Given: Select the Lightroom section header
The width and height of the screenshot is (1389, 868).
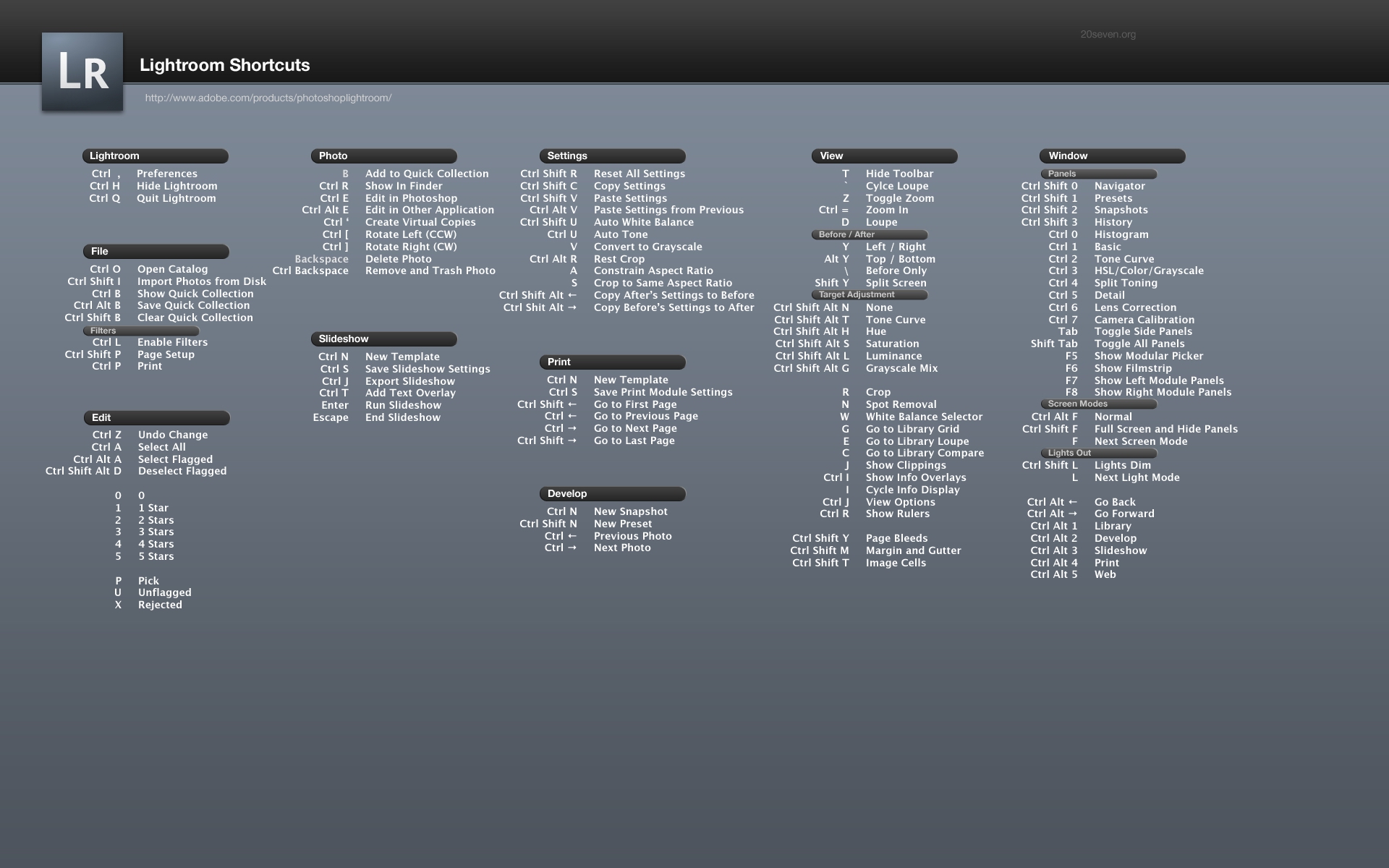Looking at the screenshot, I should point(155,156).
